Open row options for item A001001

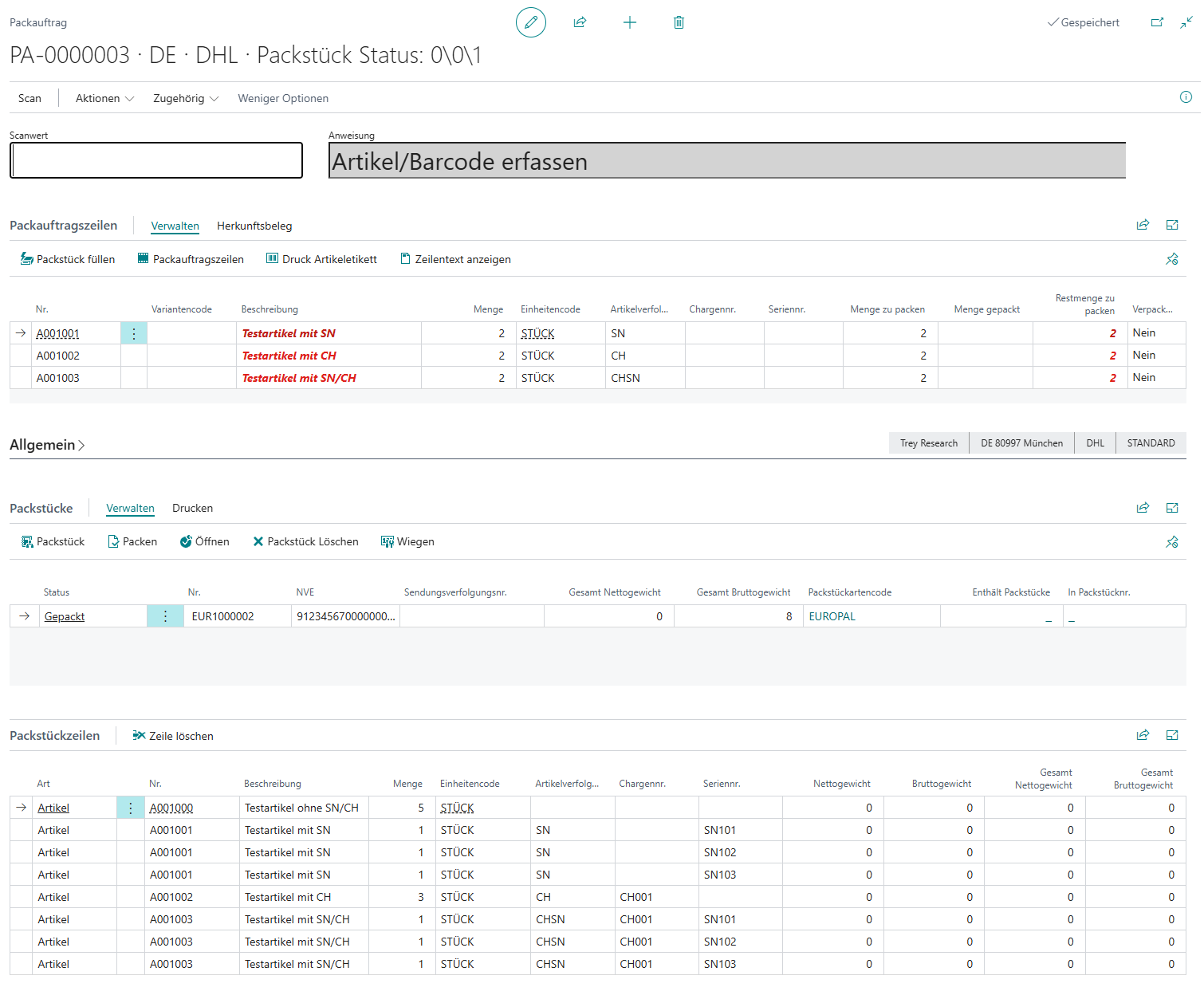(134, 333)
